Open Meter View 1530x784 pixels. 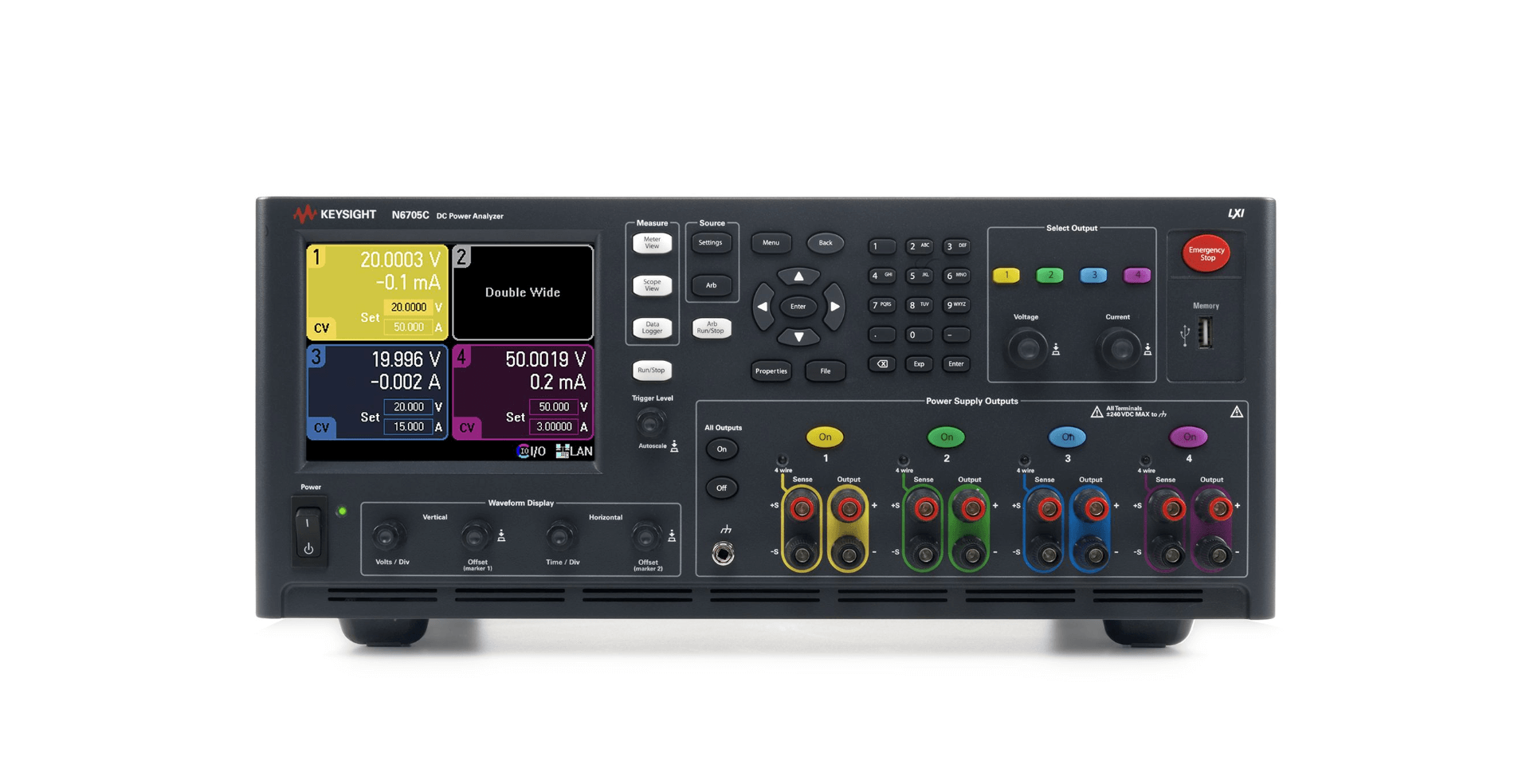(652, 243)
